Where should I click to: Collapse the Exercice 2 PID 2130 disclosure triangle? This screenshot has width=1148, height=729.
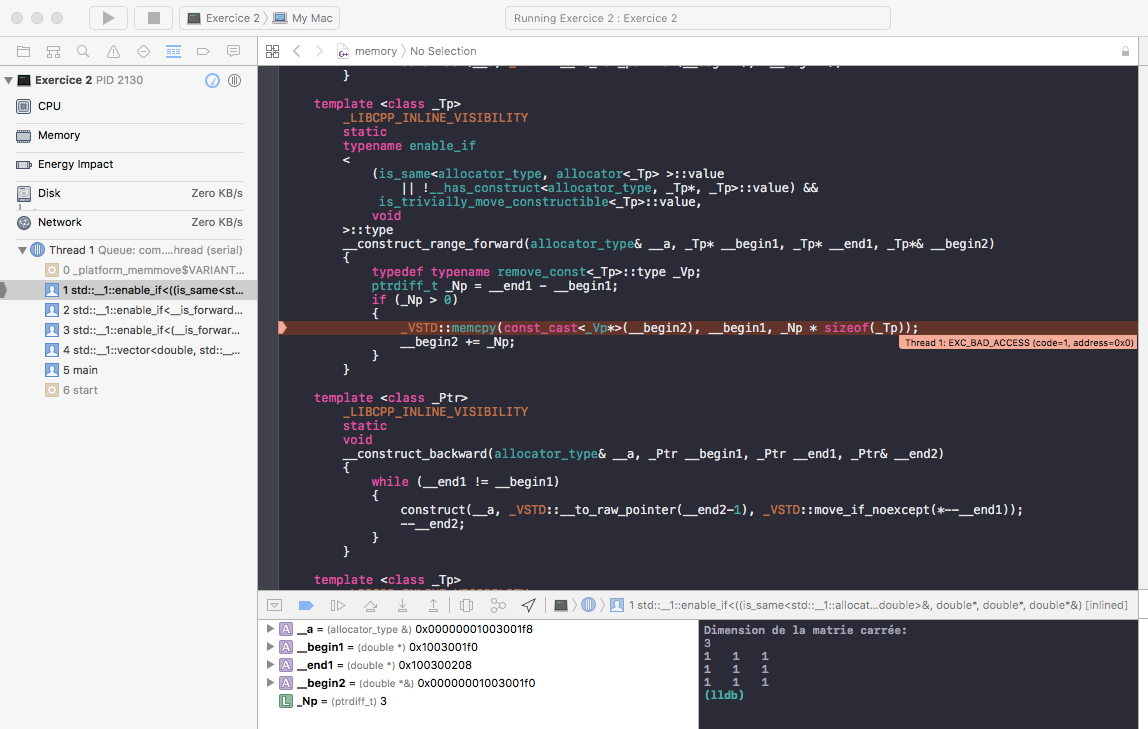(10, 80)
